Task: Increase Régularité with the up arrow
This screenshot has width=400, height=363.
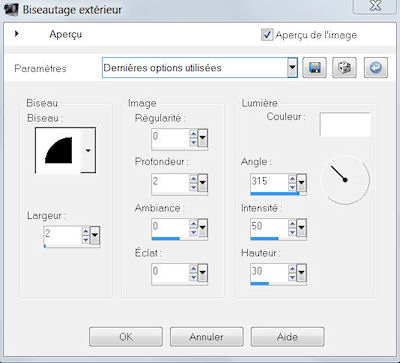Action: 193,134
